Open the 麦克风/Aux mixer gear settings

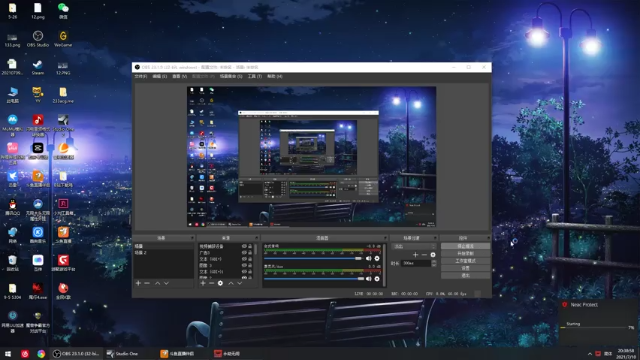(x=377, y=279)
